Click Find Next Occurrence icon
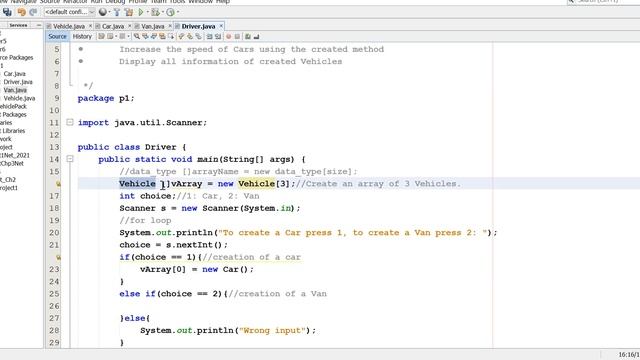The image size is (640, 360). pyautogui.click(x=154, y=36)
